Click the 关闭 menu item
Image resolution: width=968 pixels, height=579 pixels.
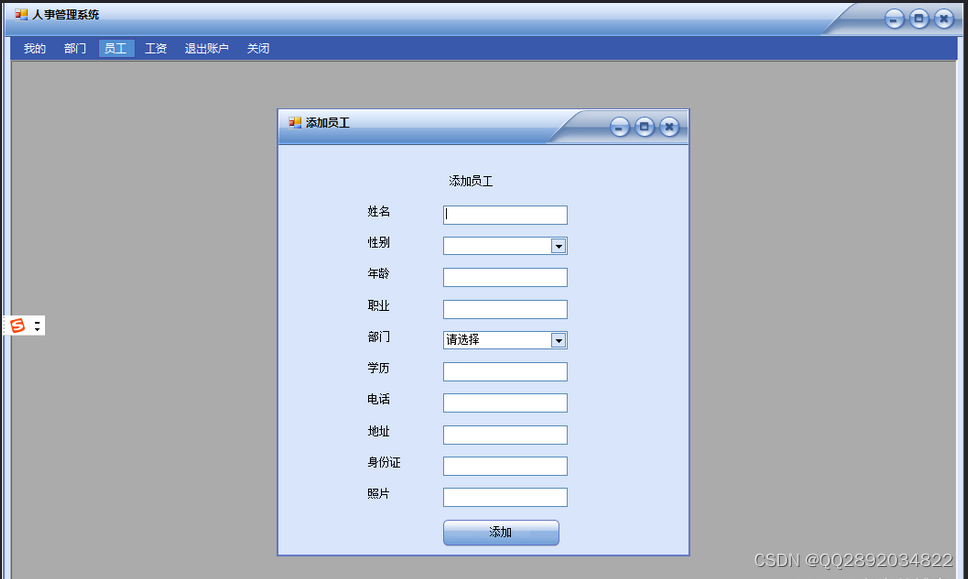point(257,48)
